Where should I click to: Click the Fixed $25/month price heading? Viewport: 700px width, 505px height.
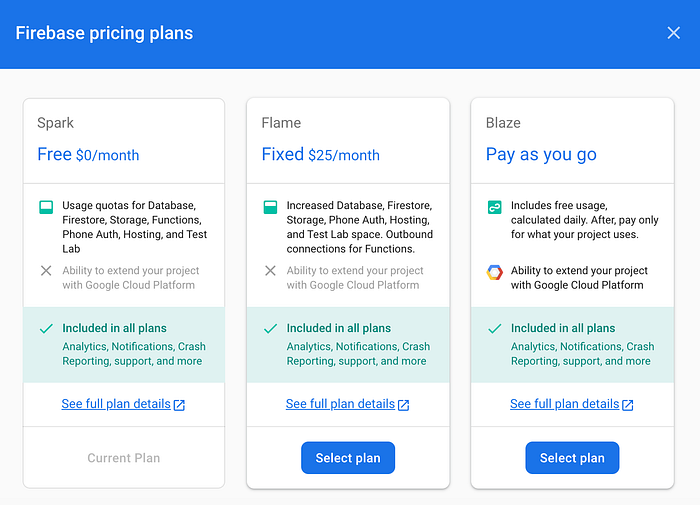click(321, 155)
